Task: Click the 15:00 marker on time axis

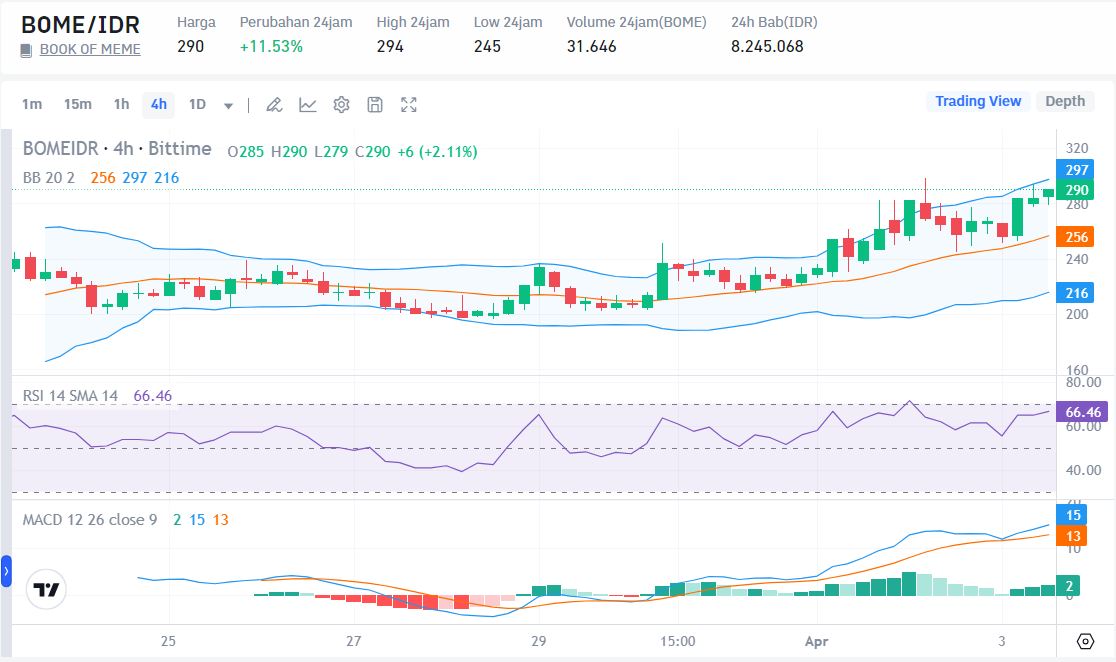Action: (678, 641)
